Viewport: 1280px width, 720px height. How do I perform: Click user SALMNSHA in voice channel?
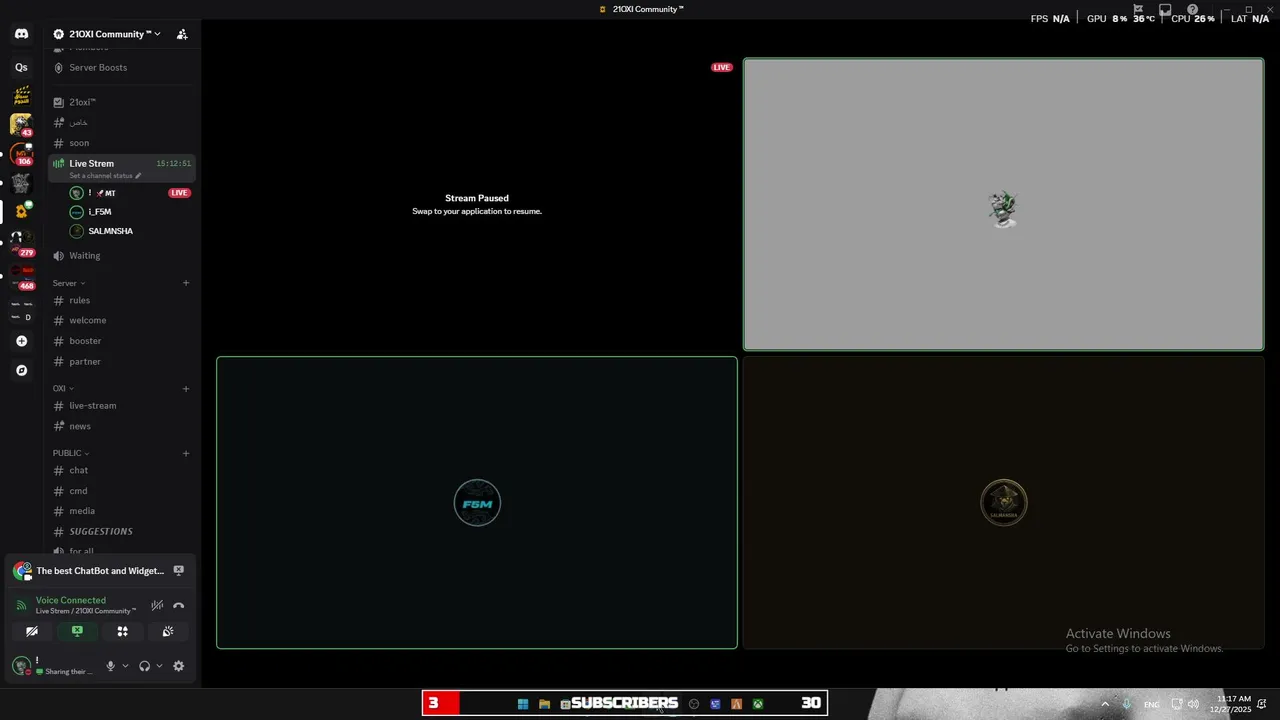coord(130,231)
